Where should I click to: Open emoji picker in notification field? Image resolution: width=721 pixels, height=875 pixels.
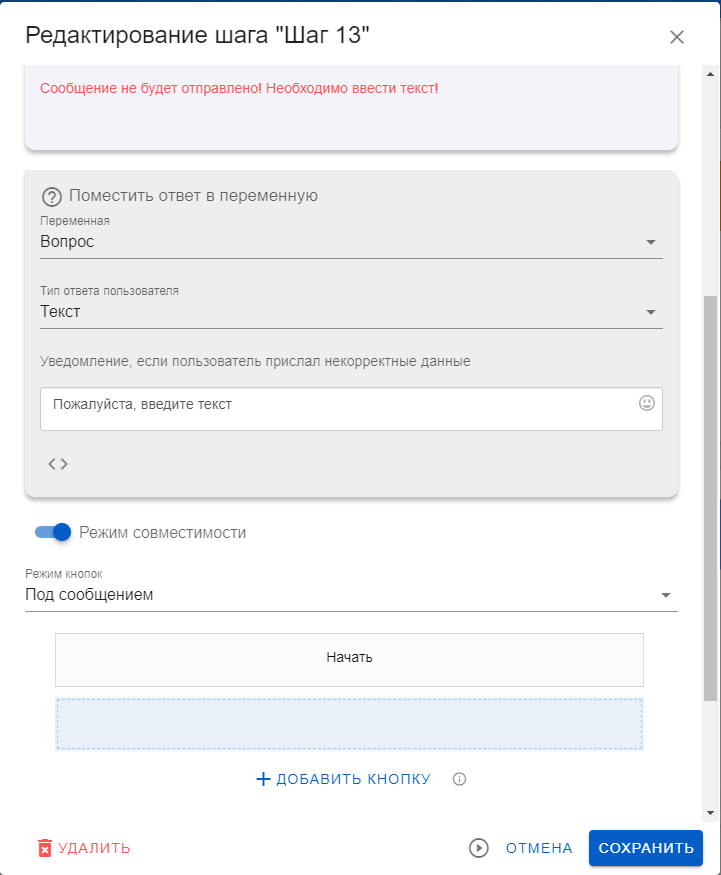pyautogui.click(x=647, y=403)
